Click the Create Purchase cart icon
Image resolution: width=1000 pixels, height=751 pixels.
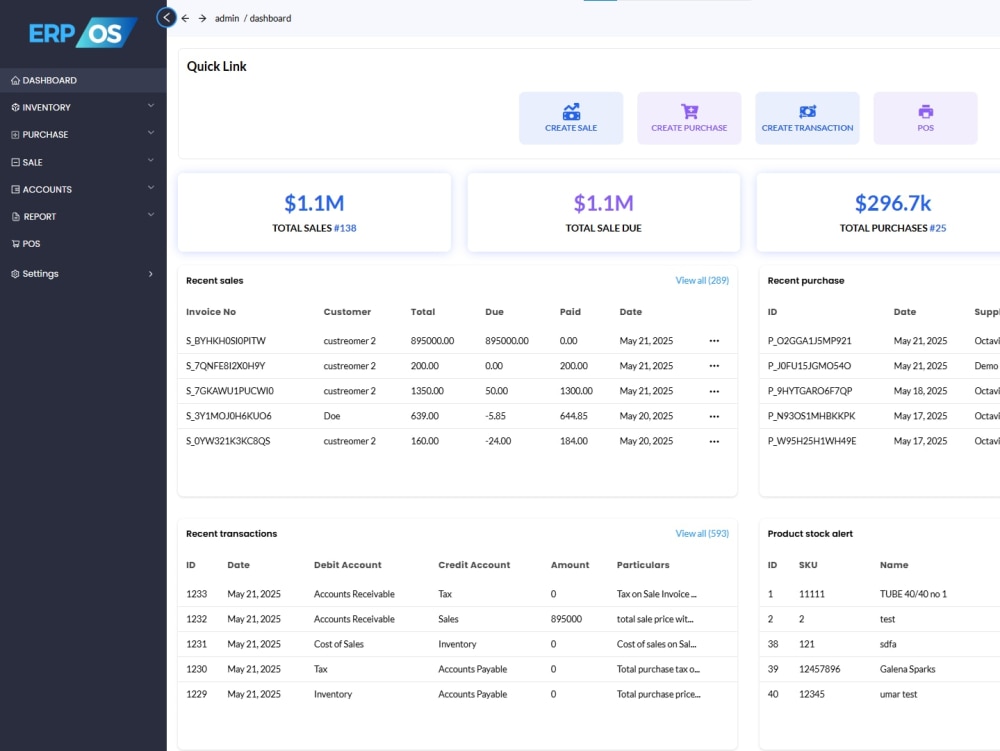(x=689, y=112)
